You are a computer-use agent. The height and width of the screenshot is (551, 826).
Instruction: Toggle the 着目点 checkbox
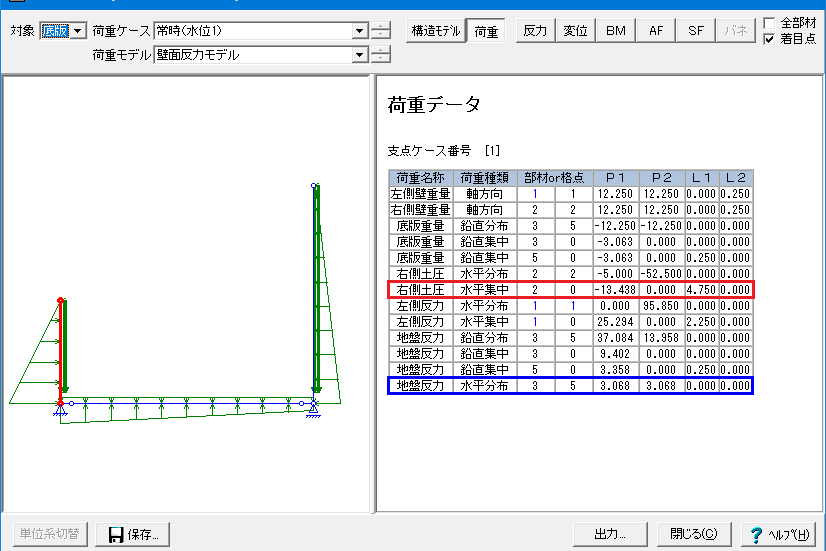point(769,39)
